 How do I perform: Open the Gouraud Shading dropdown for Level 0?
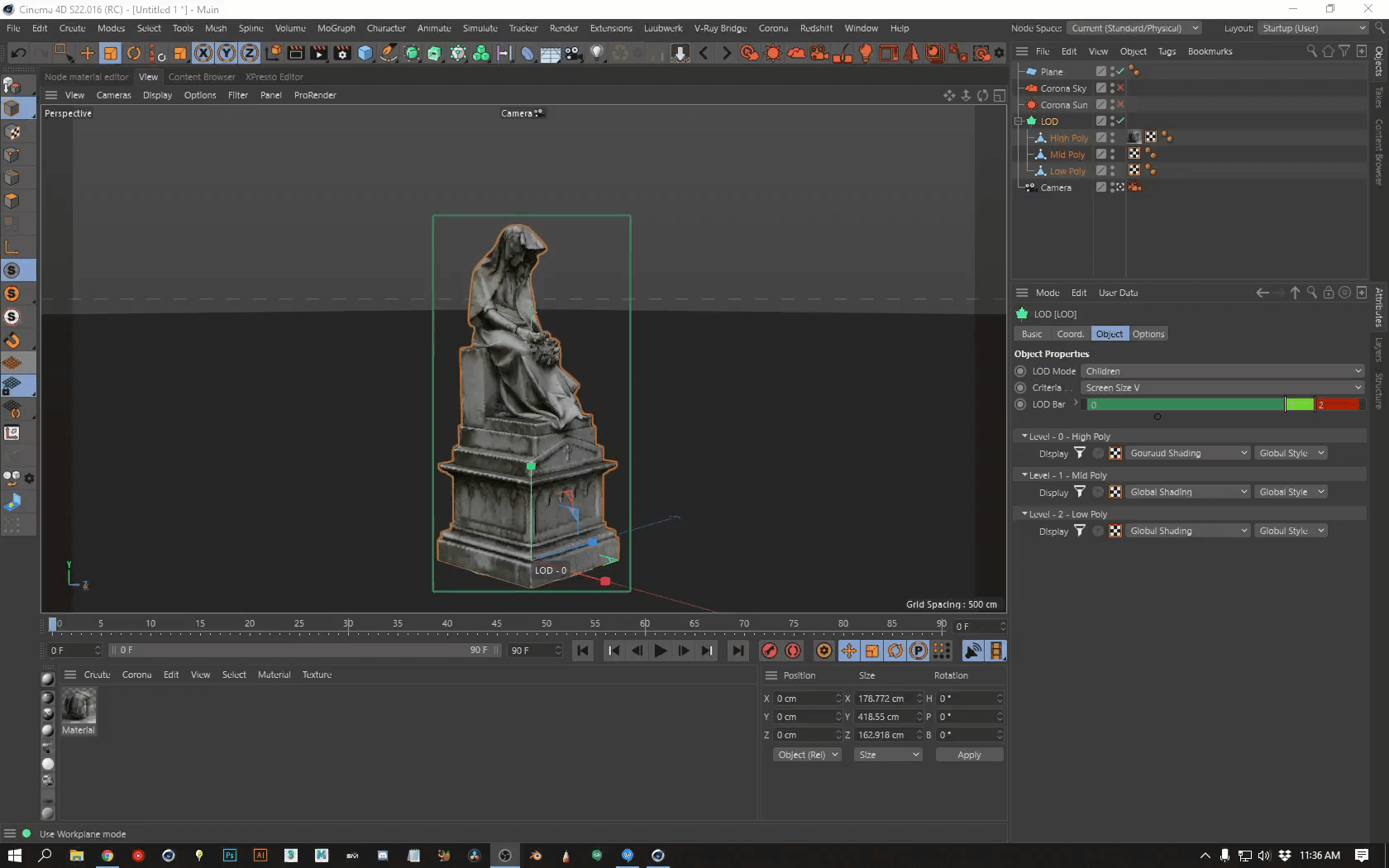coord(1188,453)
